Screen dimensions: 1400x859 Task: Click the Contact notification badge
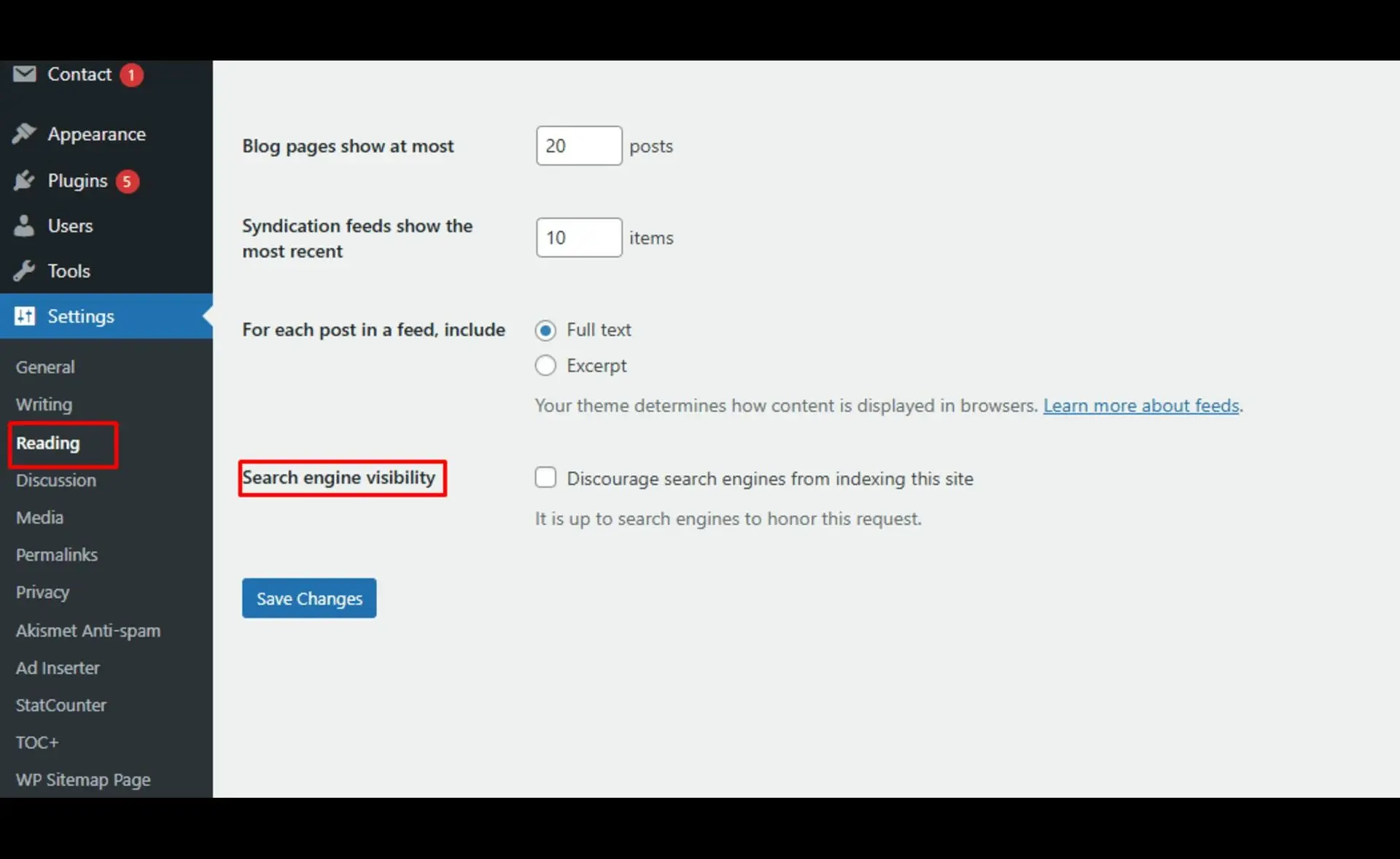131,75
